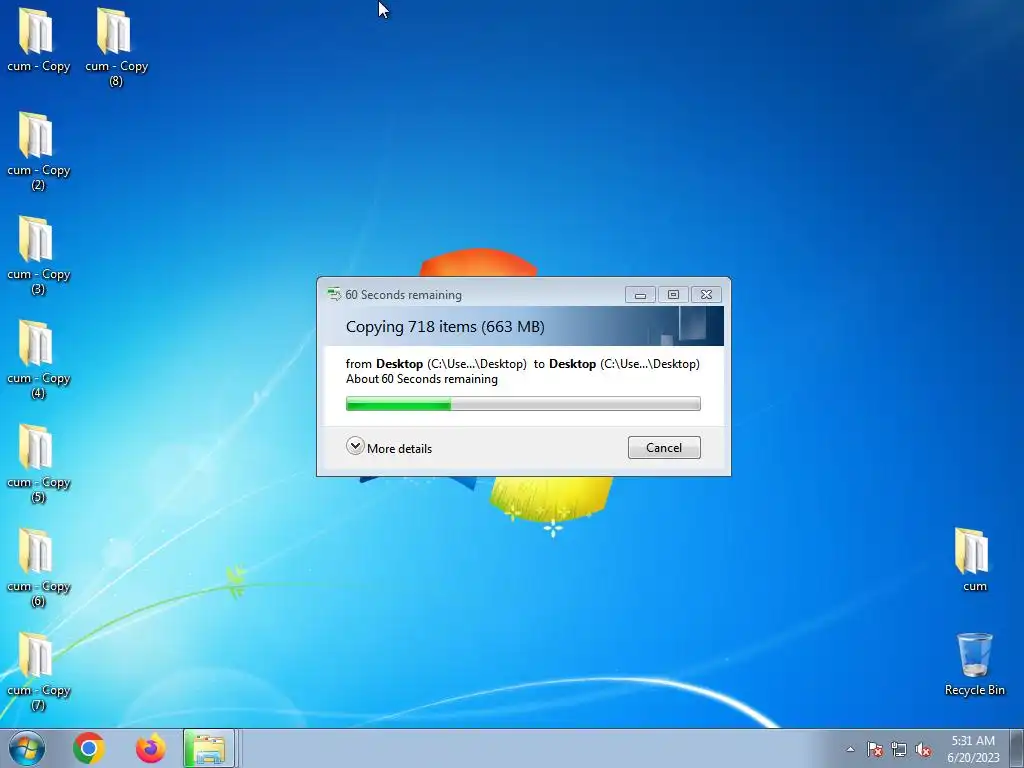Select the 'cum - Copy (2)' folder
Screen dimensions: 1024x768
(x=38, y=150)
